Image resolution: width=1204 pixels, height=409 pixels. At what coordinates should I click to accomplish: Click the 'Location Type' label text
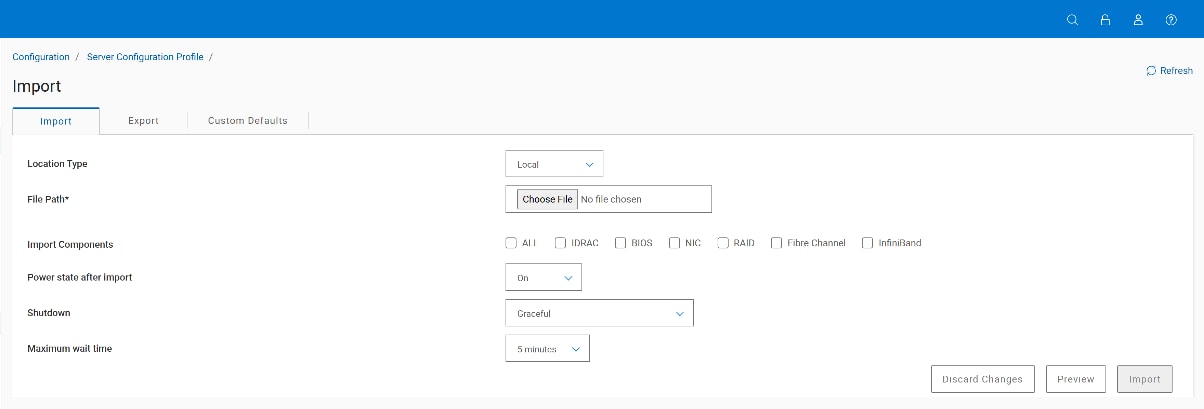click(x=57, y=164)
